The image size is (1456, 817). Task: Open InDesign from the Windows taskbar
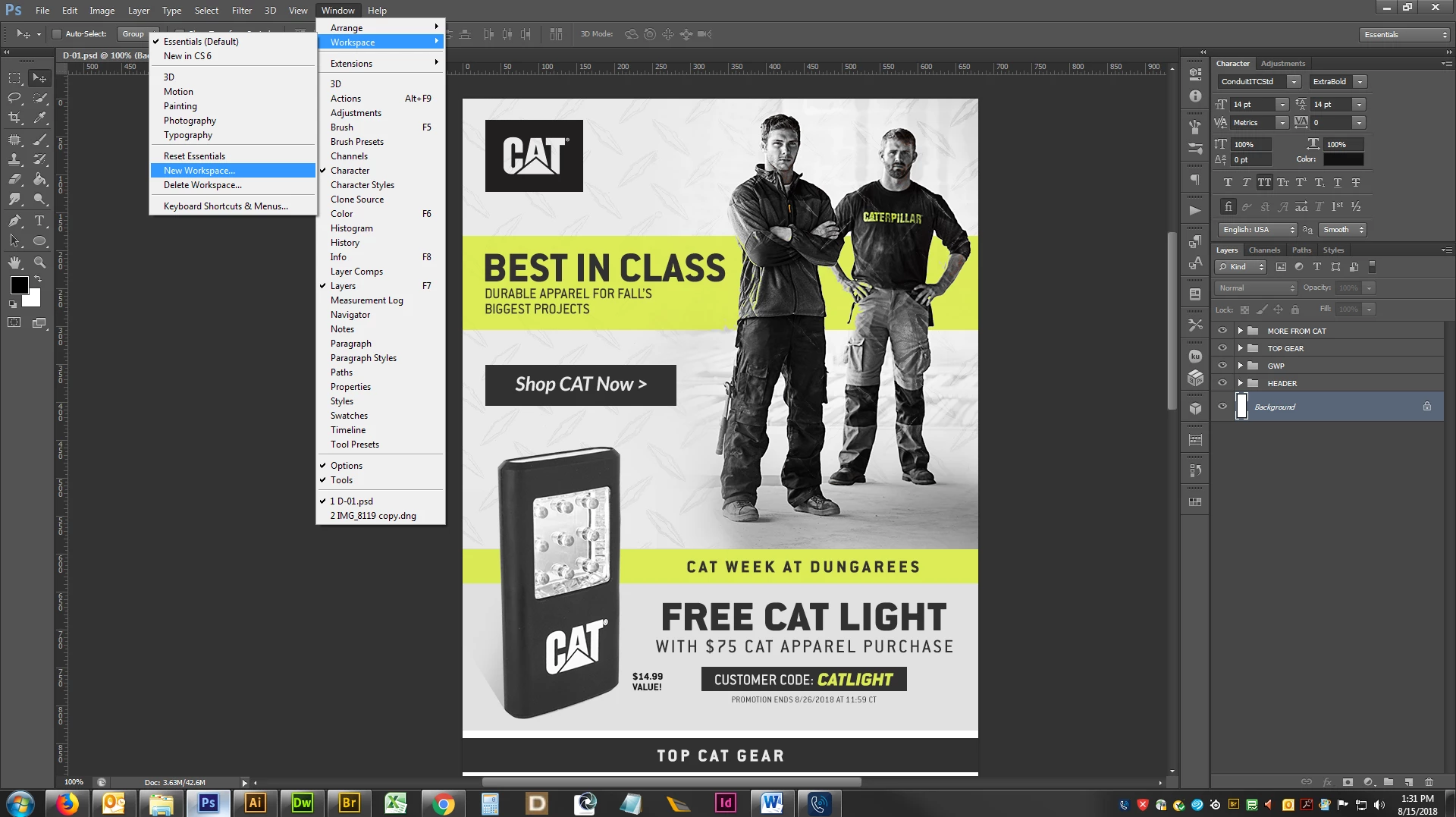(726, 803)
